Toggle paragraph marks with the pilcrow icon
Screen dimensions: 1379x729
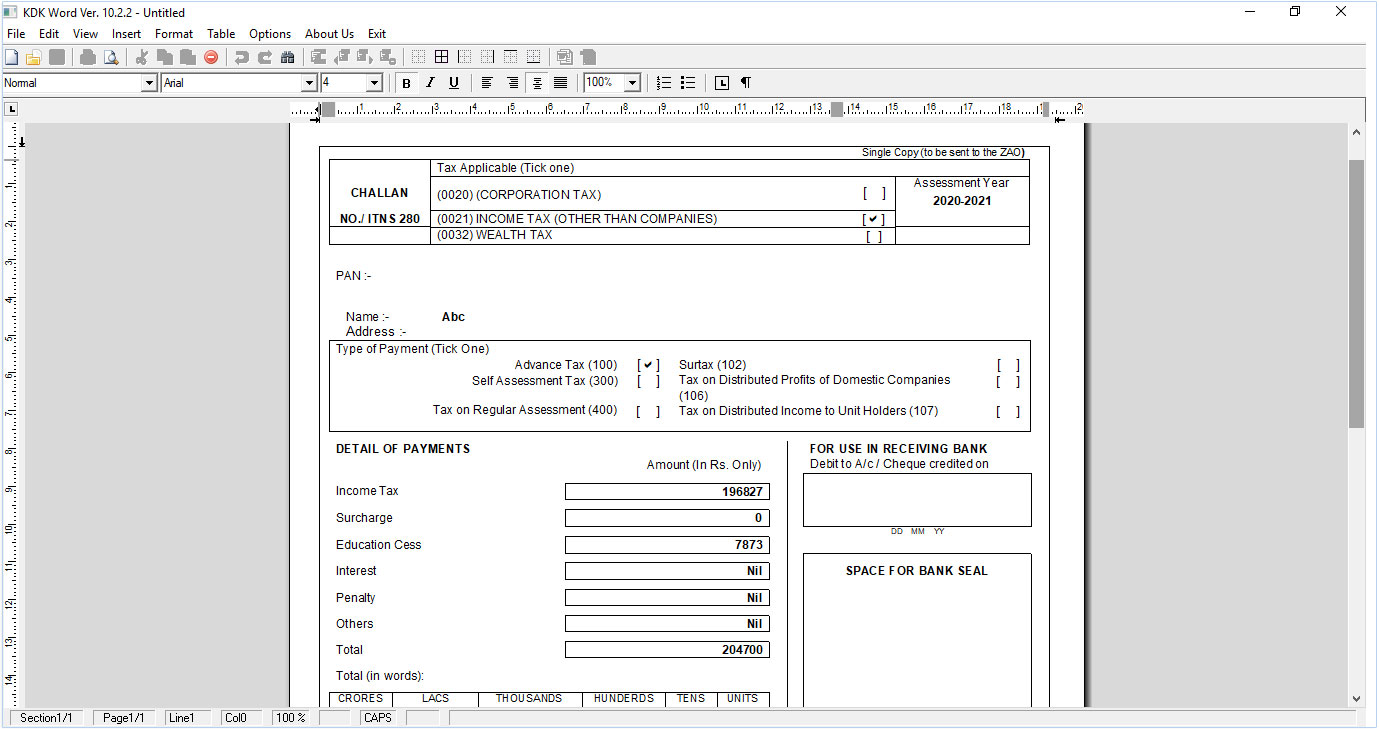click(746, 83)
